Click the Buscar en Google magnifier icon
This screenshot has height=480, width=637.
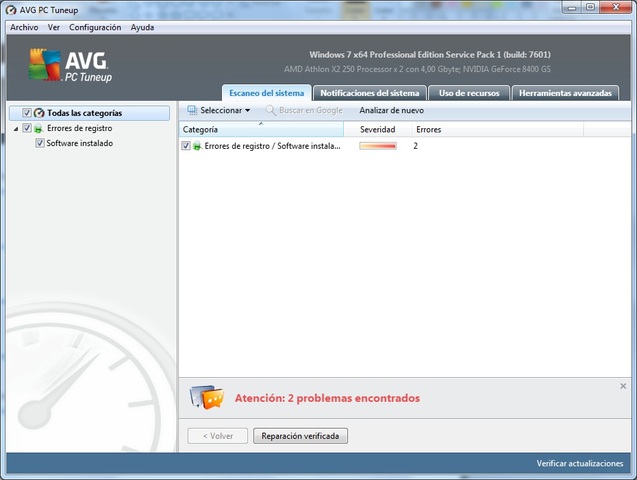[x=271, y=110]
